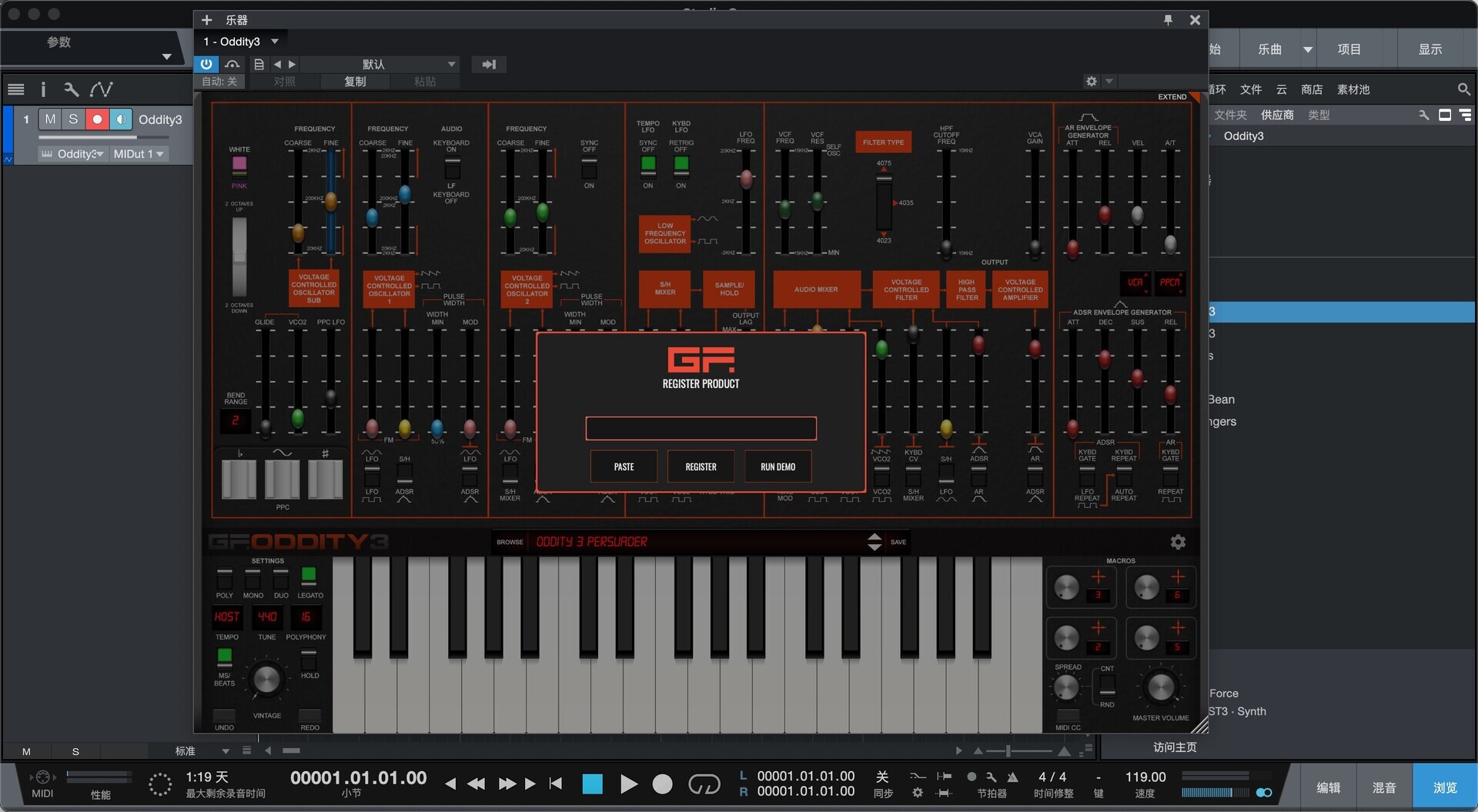1478x812 pixels.
Task: Click the stop button in transport
Action: (592, 784)
